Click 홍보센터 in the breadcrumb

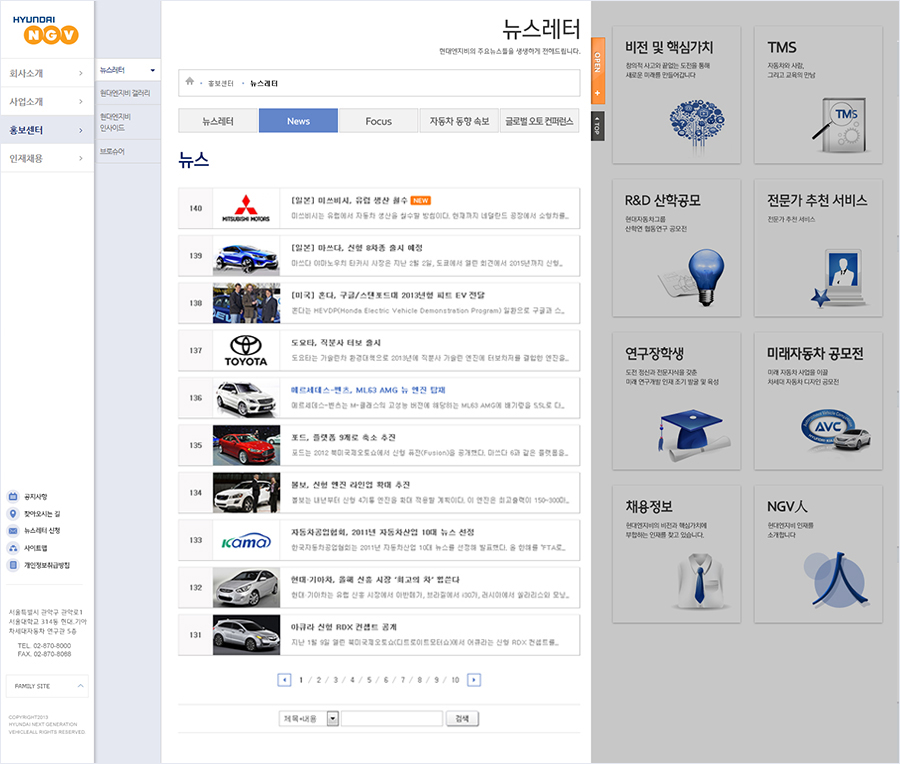(220, 84)
